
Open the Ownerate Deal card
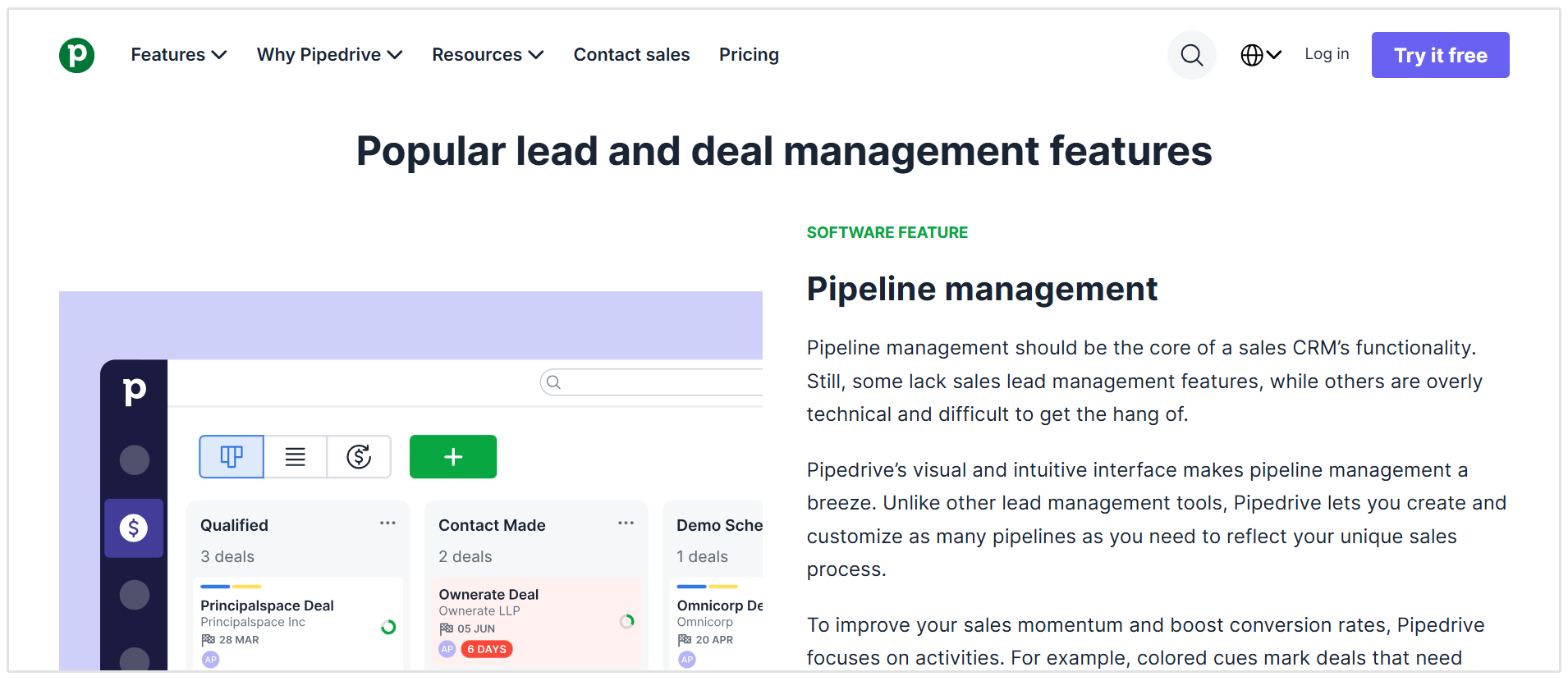(536, 622)
